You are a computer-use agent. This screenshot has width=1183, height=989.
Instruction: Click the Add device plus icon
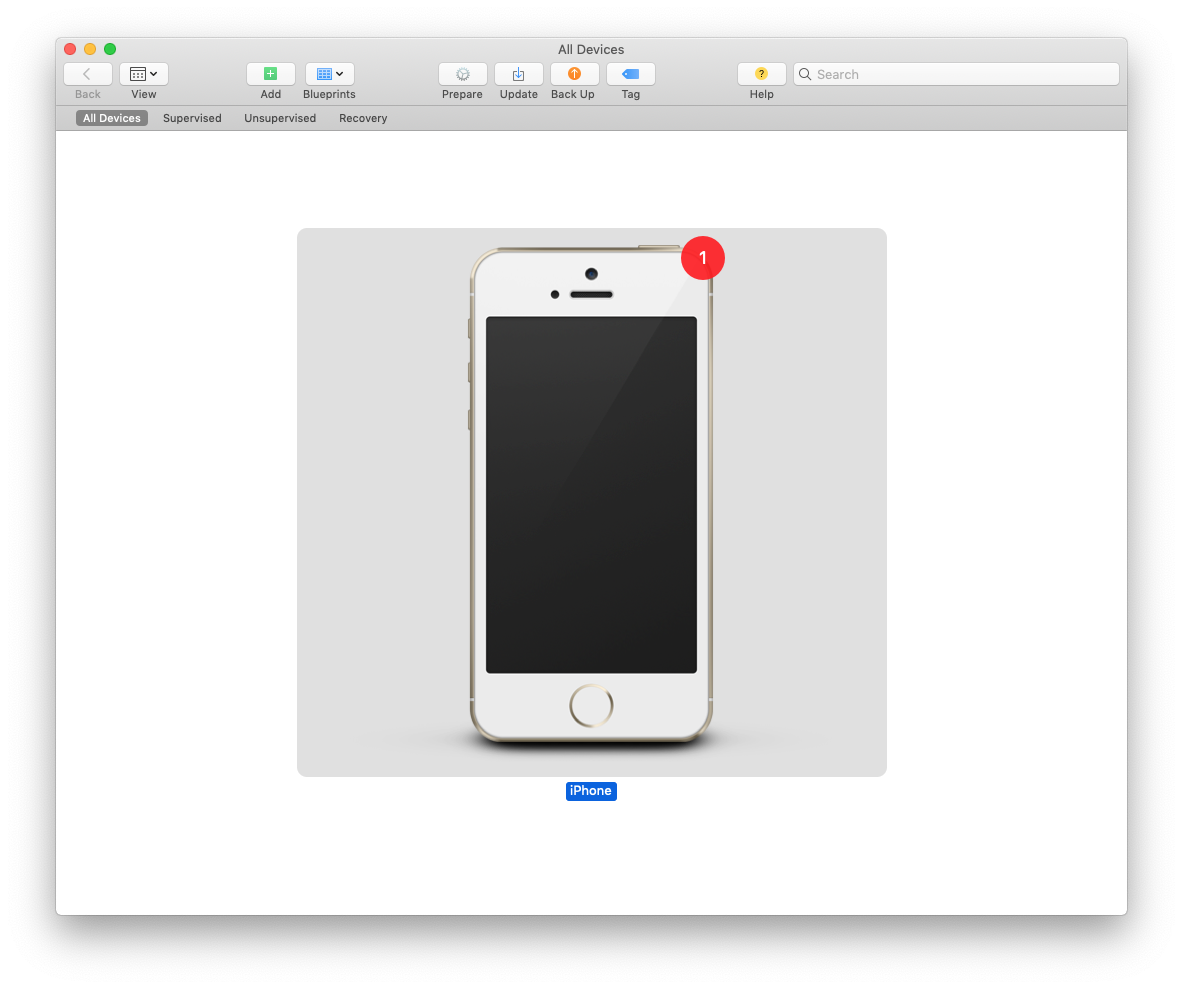click(270, 74)
